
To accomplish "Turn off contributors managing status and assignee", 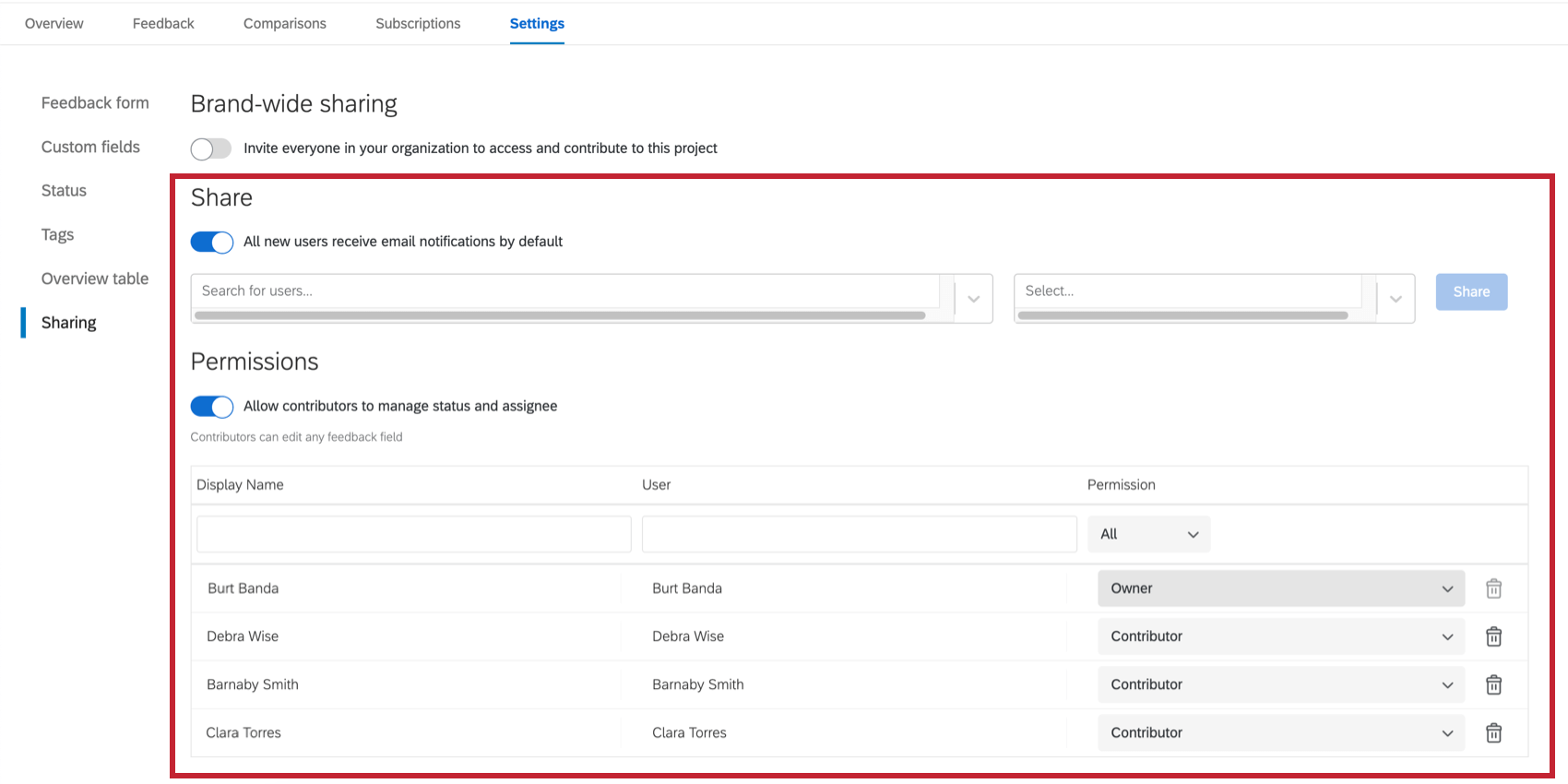I will (x=211, y=407).
